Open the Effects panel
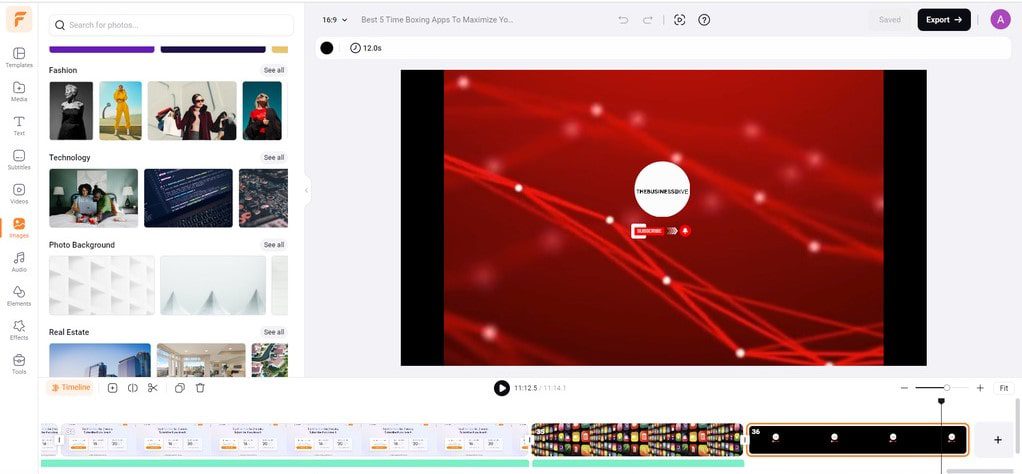 point(19,328)
